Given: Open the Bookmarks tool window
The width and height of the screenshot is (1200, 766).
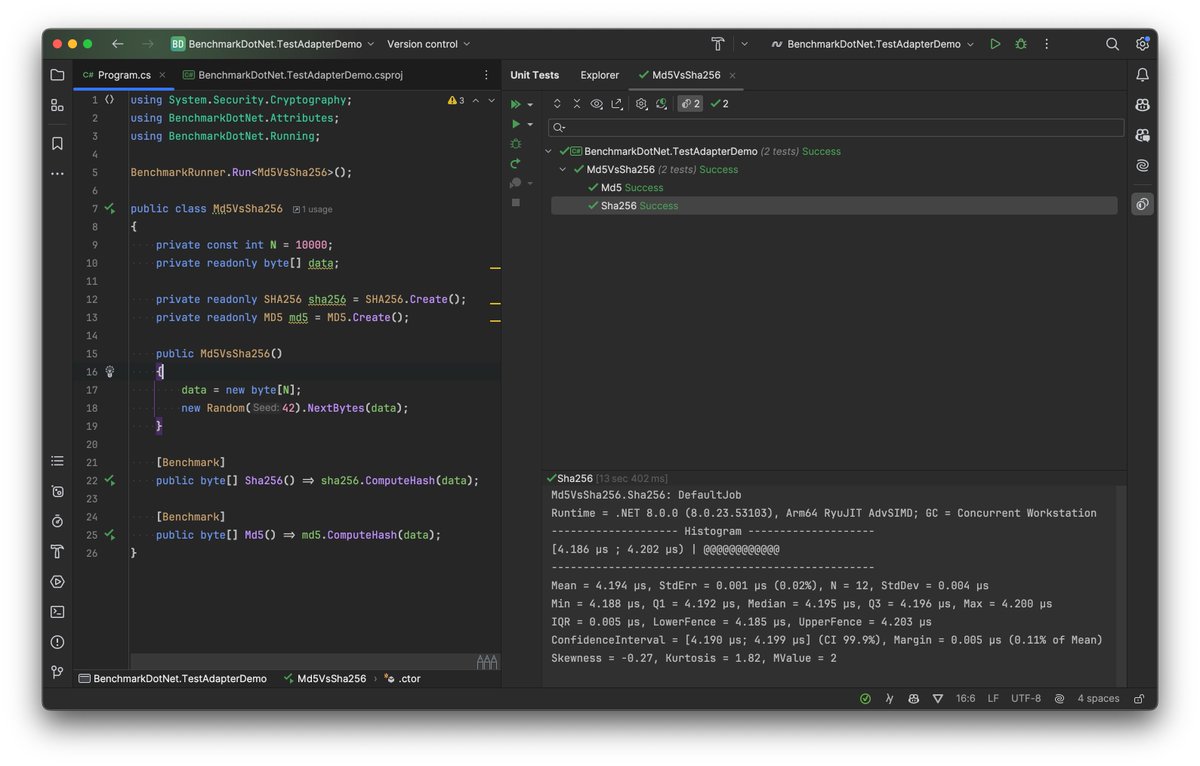Looking at the screenshot, I should click(57, 144).
